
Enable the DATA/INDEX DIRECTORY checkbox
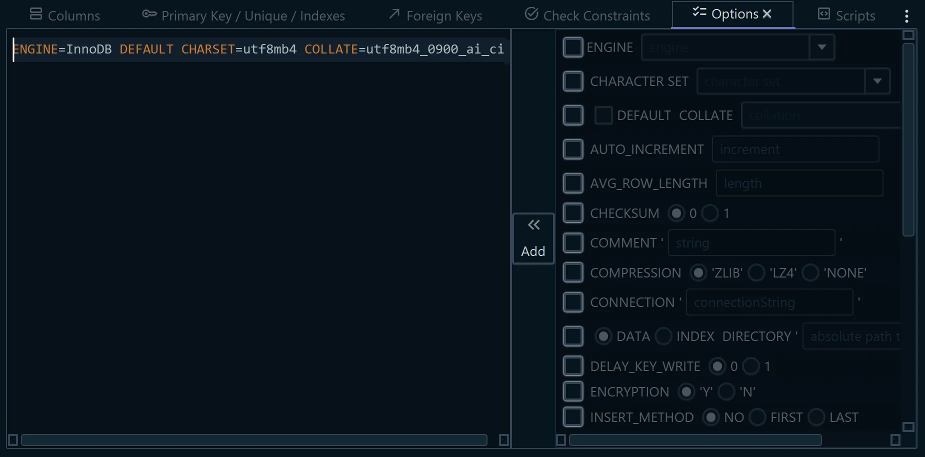coord(573,336)
